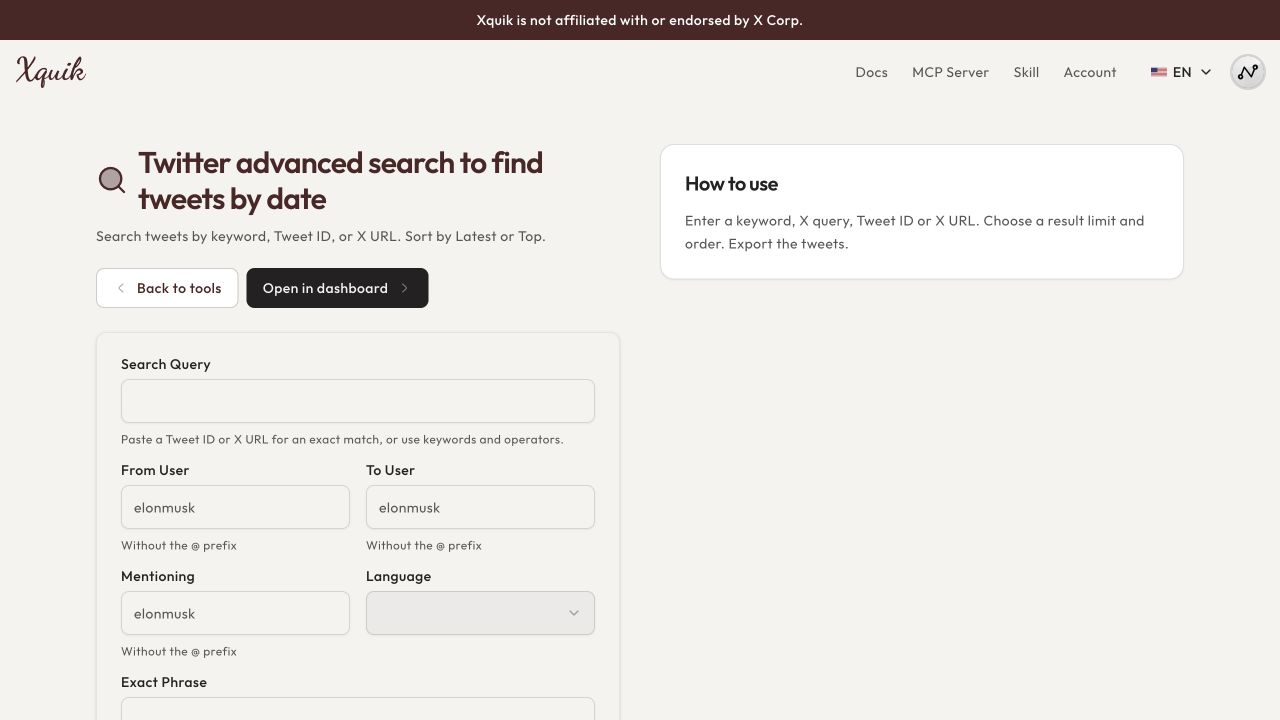Focus the Search Query input field
Screen dimensions: 1280x720
[x=358, y=401]
